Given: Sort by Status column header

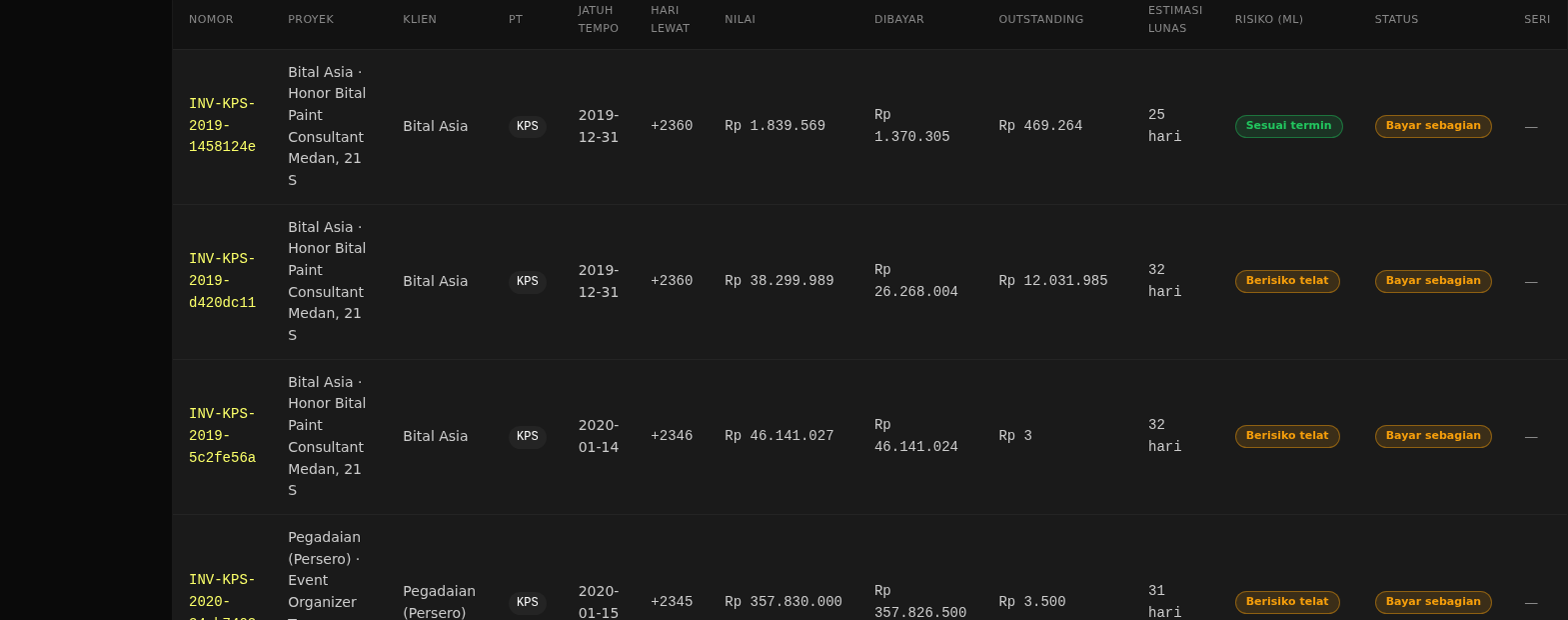Looking at the screenshot, I should [x=1396, y=19].
